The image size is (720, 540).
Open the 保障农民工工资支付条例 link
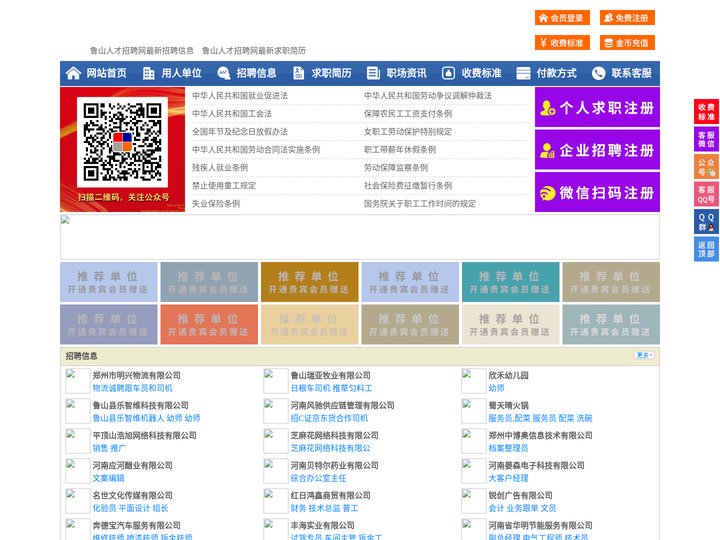(x=408, y=113)
